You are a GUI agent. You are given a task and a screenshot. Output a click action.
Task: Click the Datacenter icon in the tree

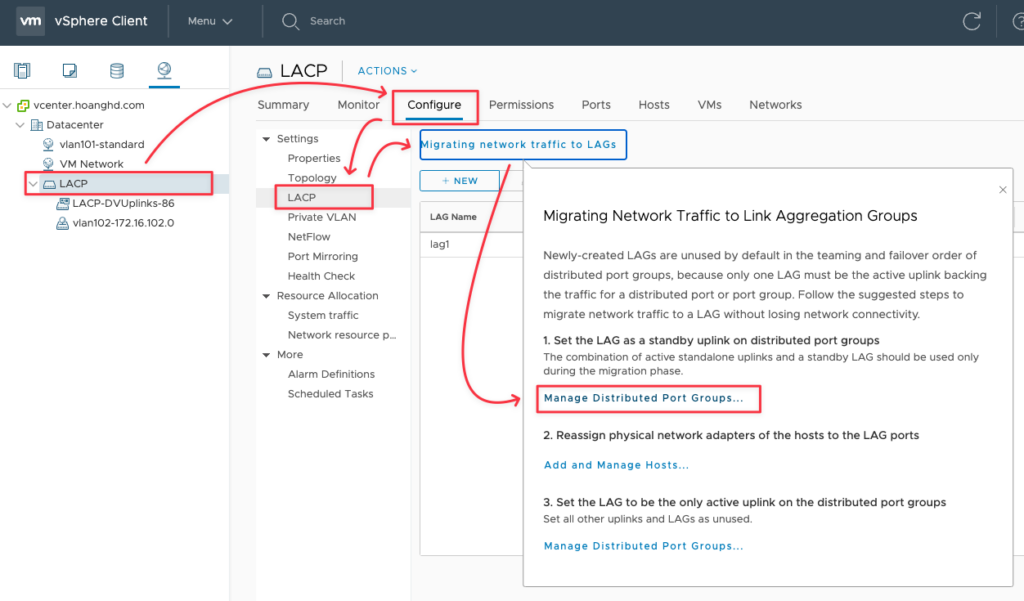coord(37,125)
